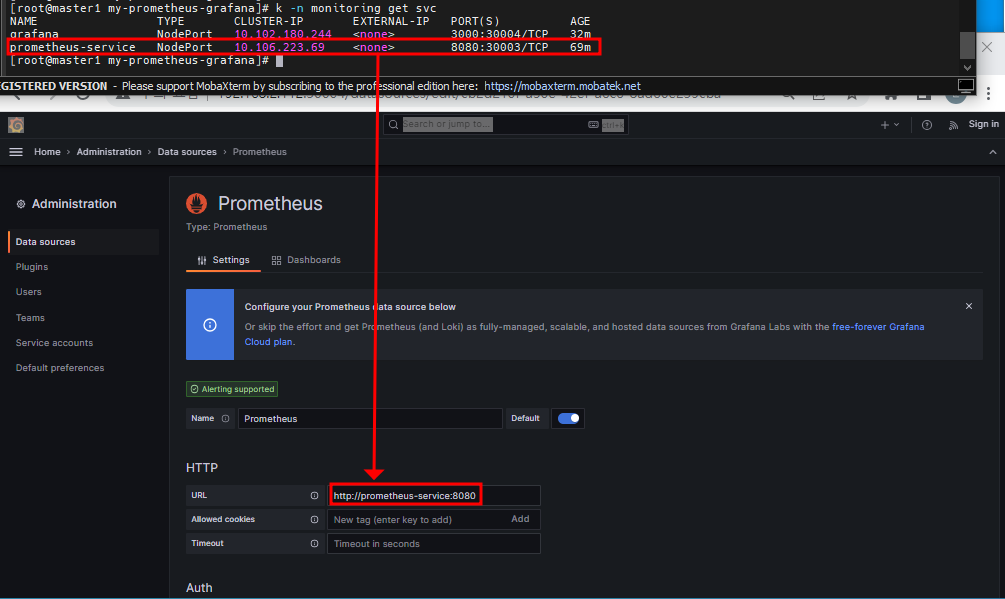Click the info icon beside Timeout label
1005x599 pixels.
point(314,543)
